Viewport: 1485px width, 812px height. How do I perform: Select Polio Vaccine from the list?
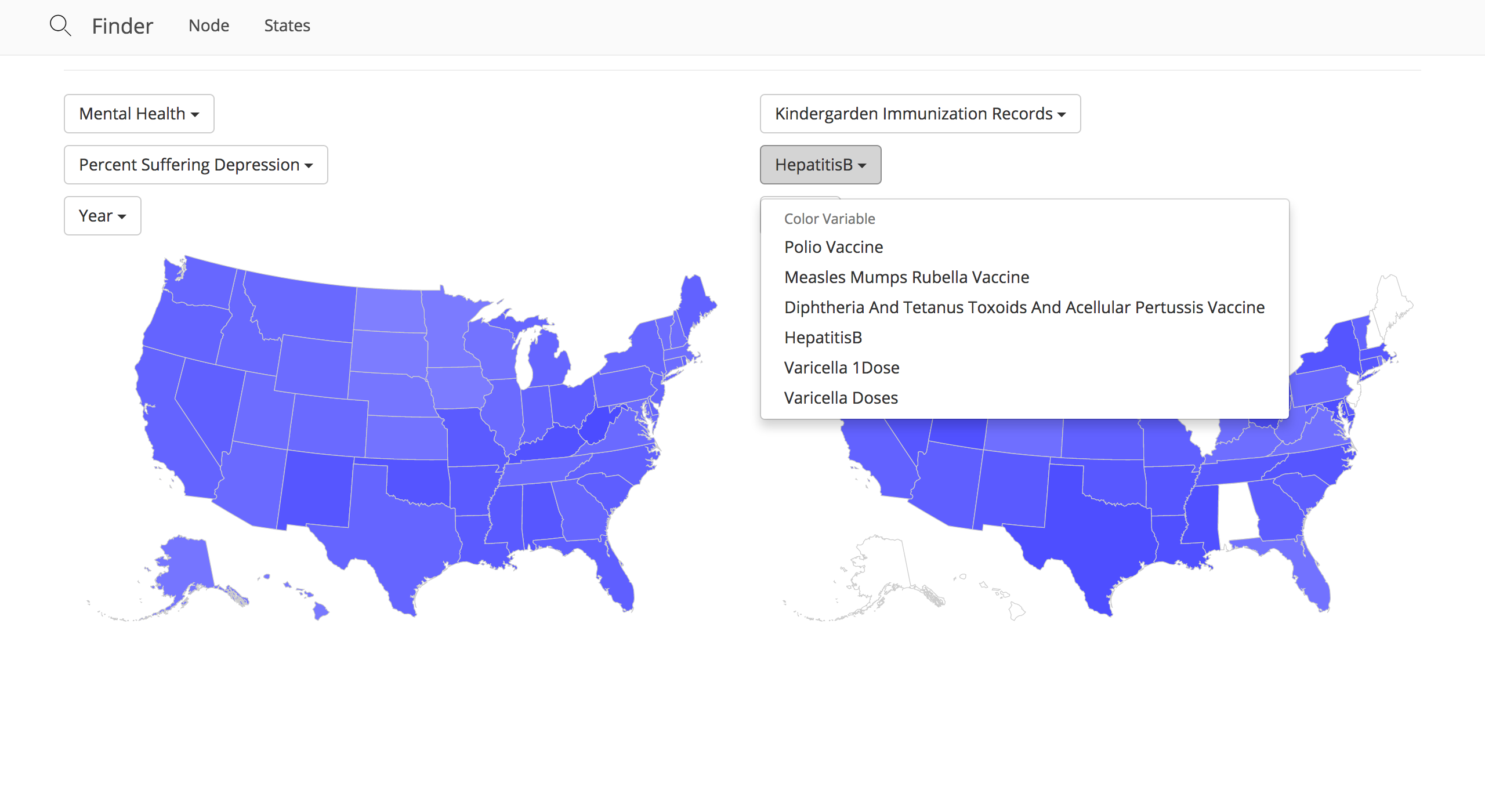(834, 247)
